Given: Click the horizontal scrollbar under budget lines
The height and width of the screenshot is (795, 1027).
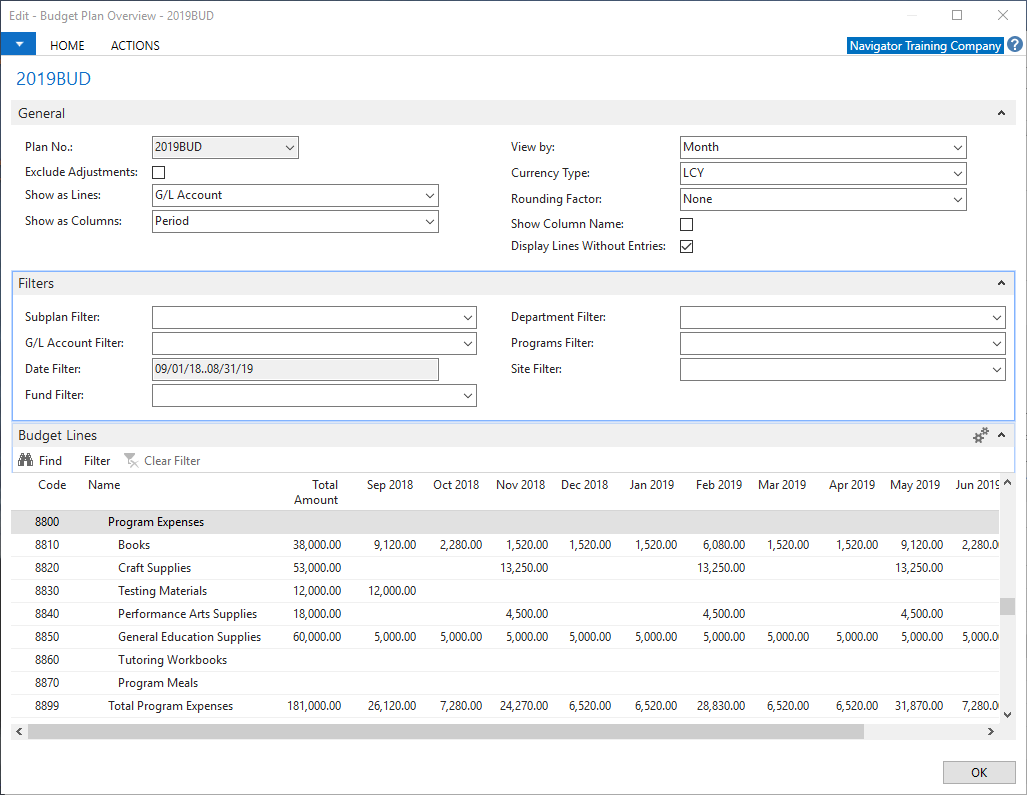Looking at the screenshot, I should 445,732.
